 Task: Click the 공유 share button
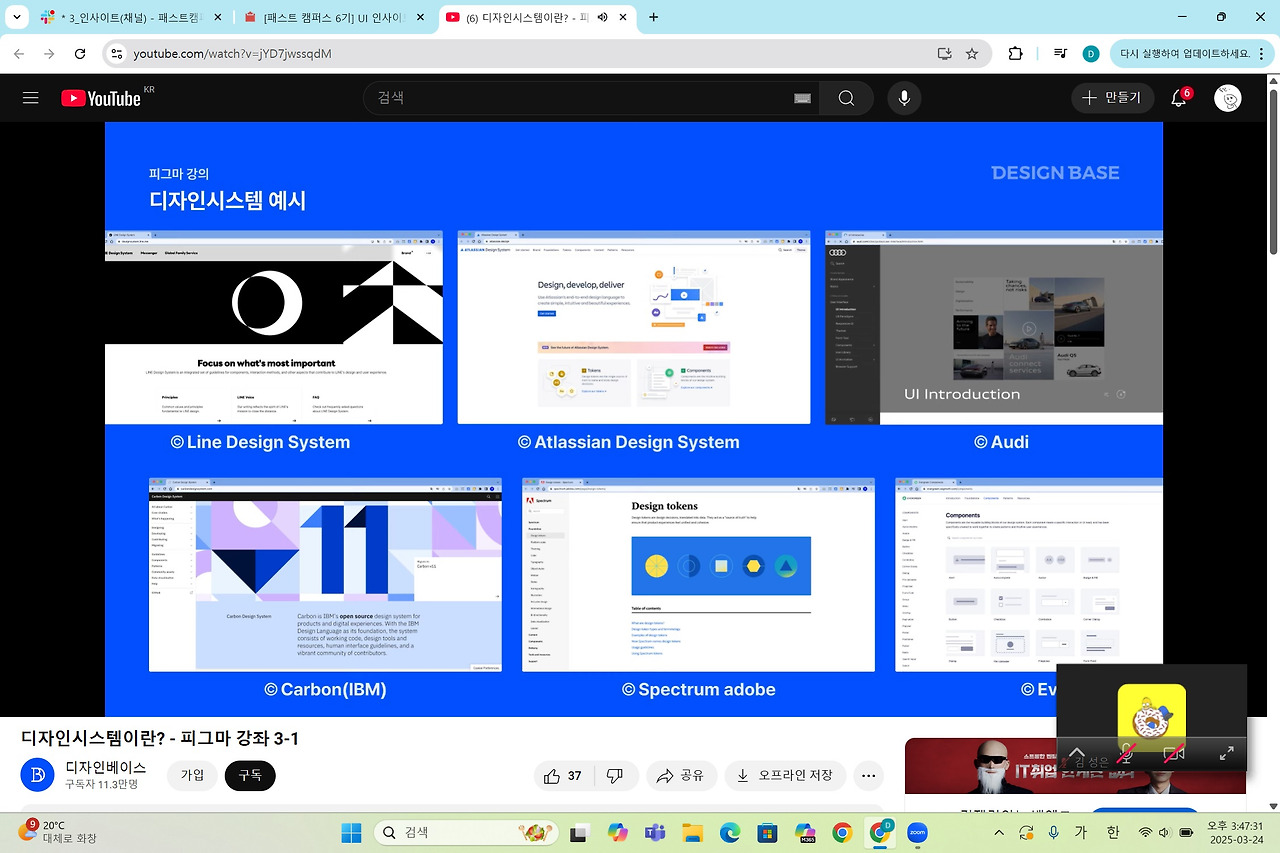pos(680,775)
